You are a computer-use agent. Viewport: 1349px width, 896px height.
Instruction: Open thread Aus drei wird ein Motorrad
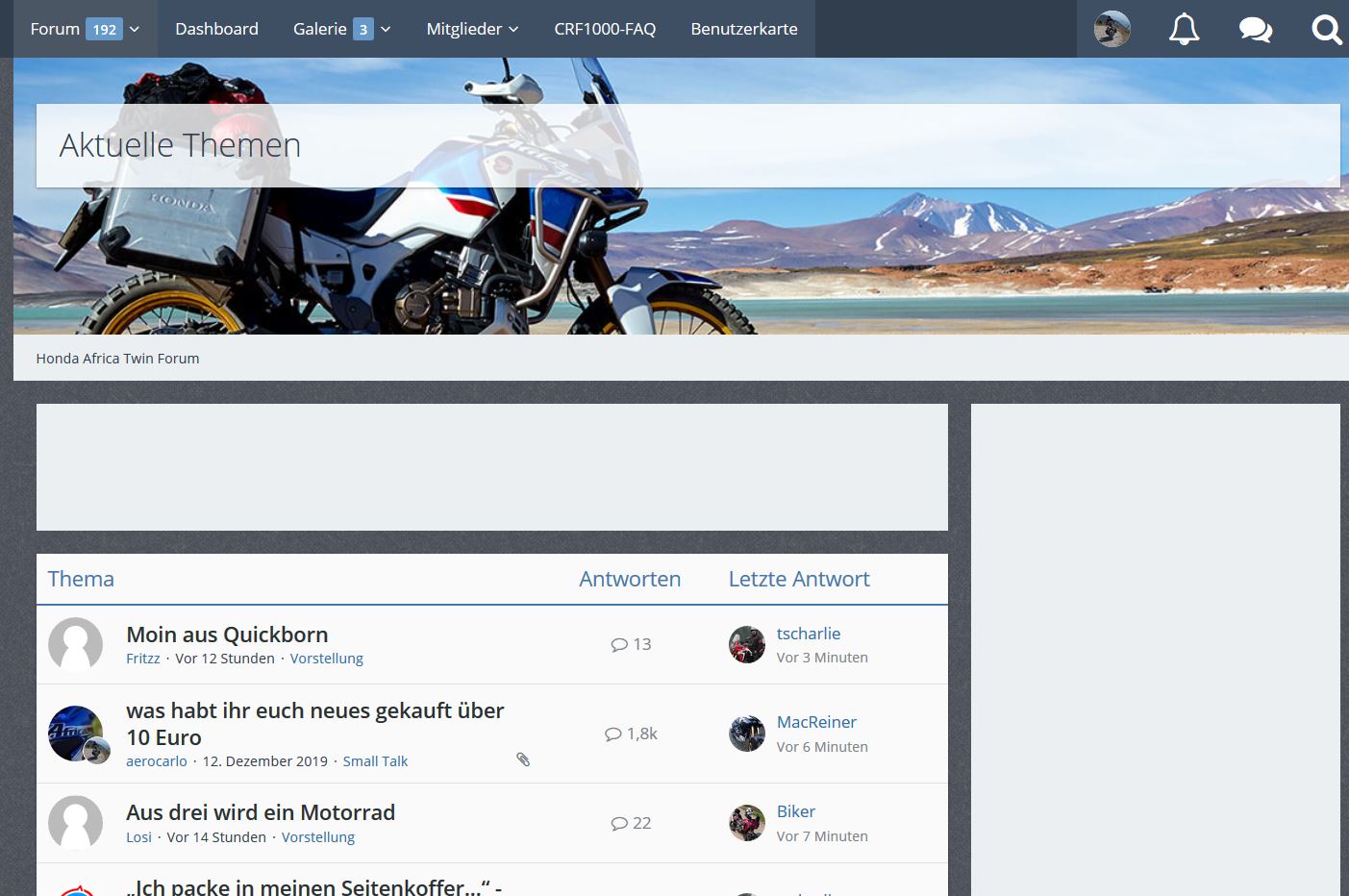pos(261,812)
